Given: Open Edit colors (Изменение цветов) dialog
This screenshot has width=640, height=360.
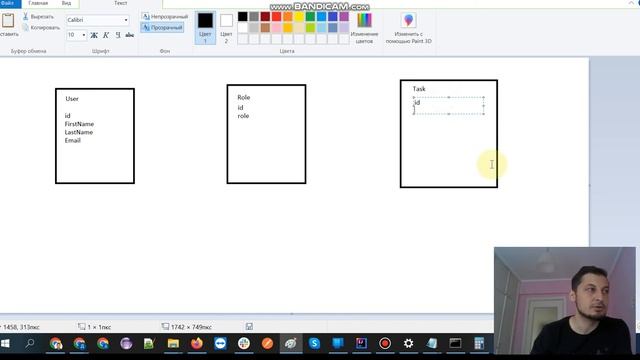Looking at the screenshot, I should (x=364, y=28).
